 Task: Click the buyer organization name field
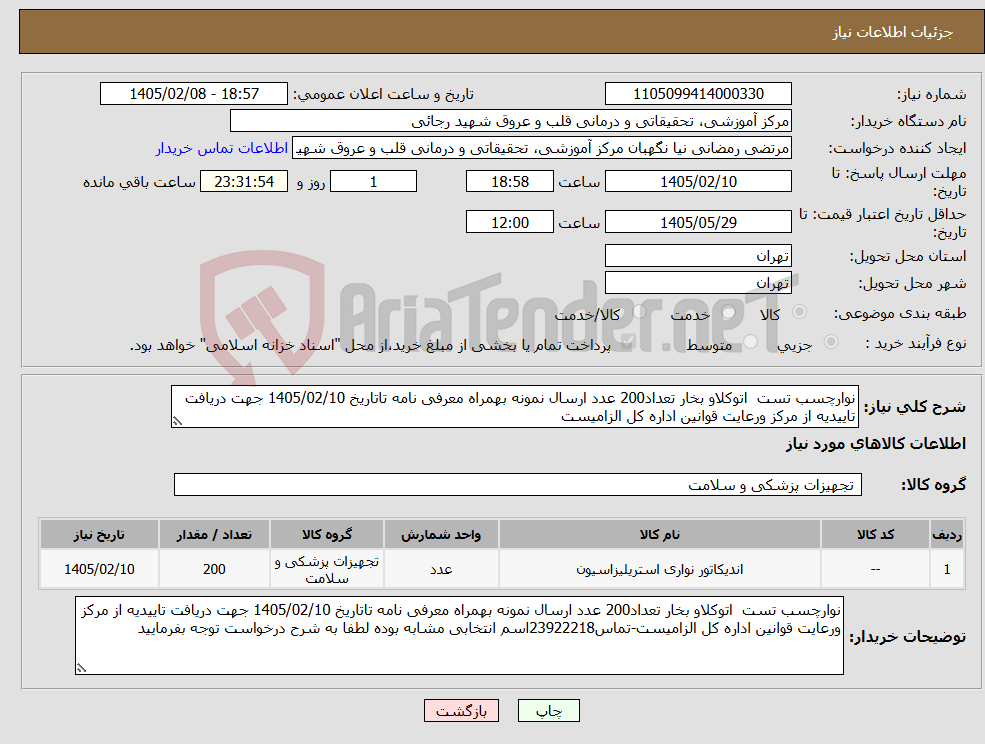point(511,121)
